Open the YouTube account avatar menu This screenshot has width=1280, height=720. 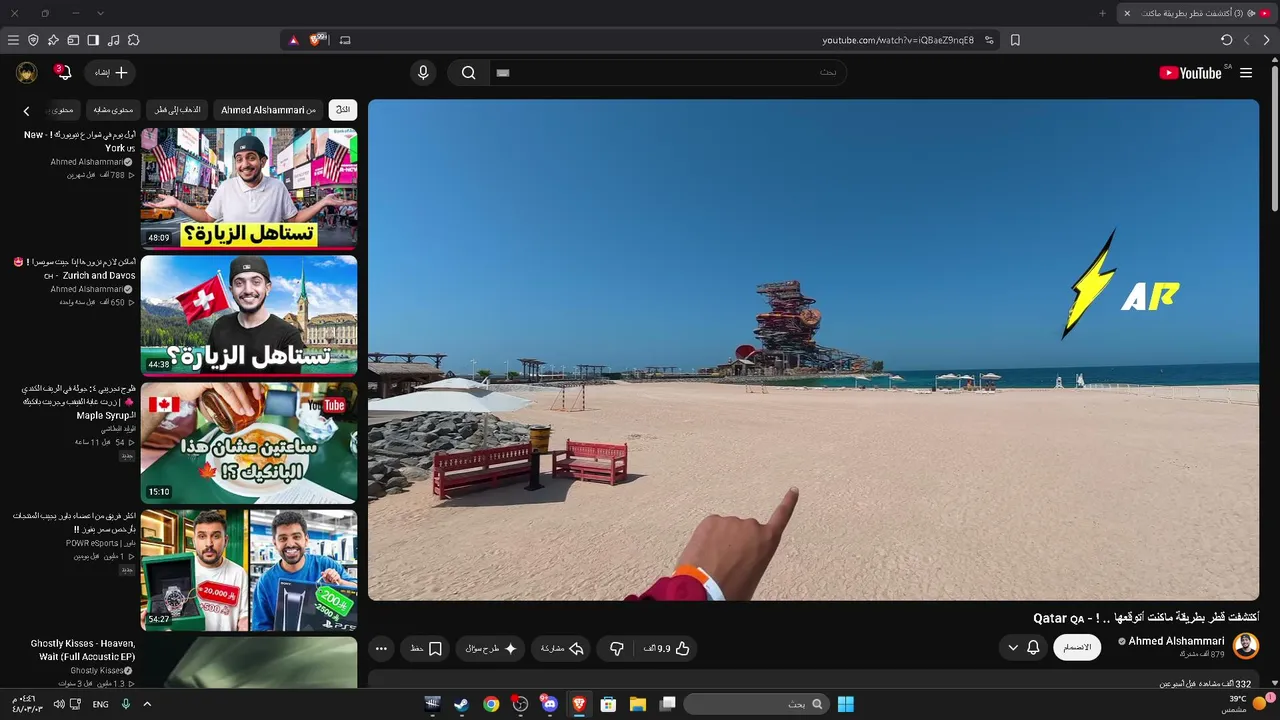(x=27, y=73)
